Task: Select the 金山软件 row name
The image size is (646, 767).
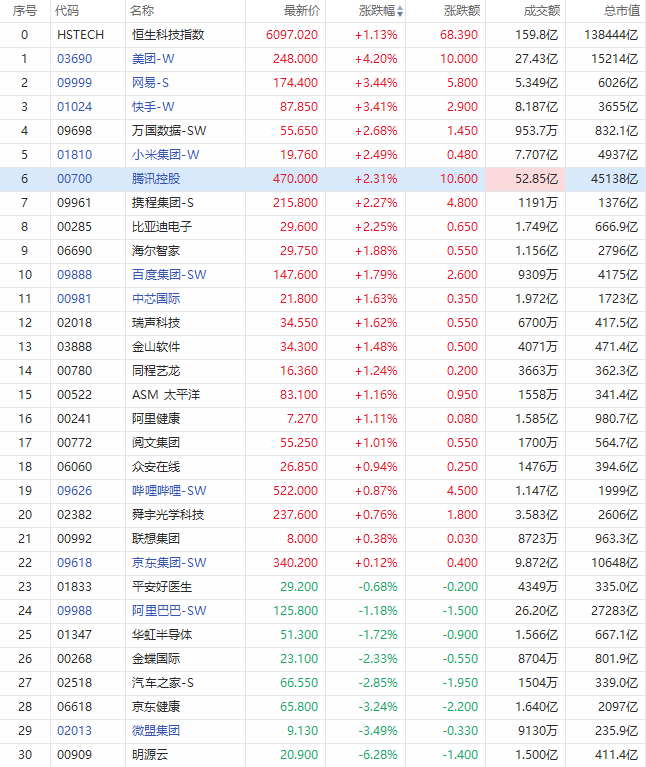Action: point(156,346)
